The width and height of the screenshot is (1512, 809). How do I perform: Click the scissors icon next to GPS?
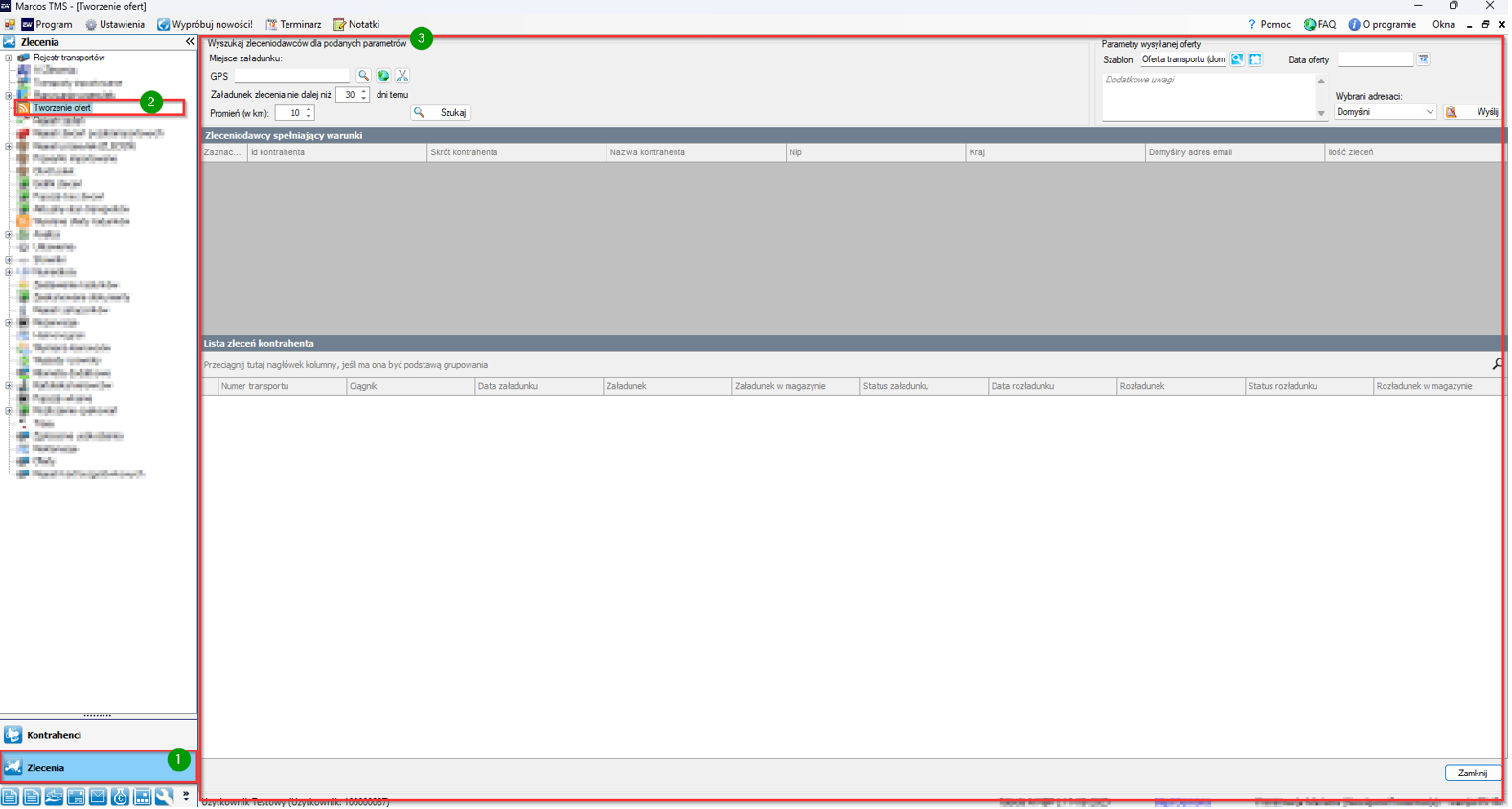pyautogui.click(x=402, y=76)
